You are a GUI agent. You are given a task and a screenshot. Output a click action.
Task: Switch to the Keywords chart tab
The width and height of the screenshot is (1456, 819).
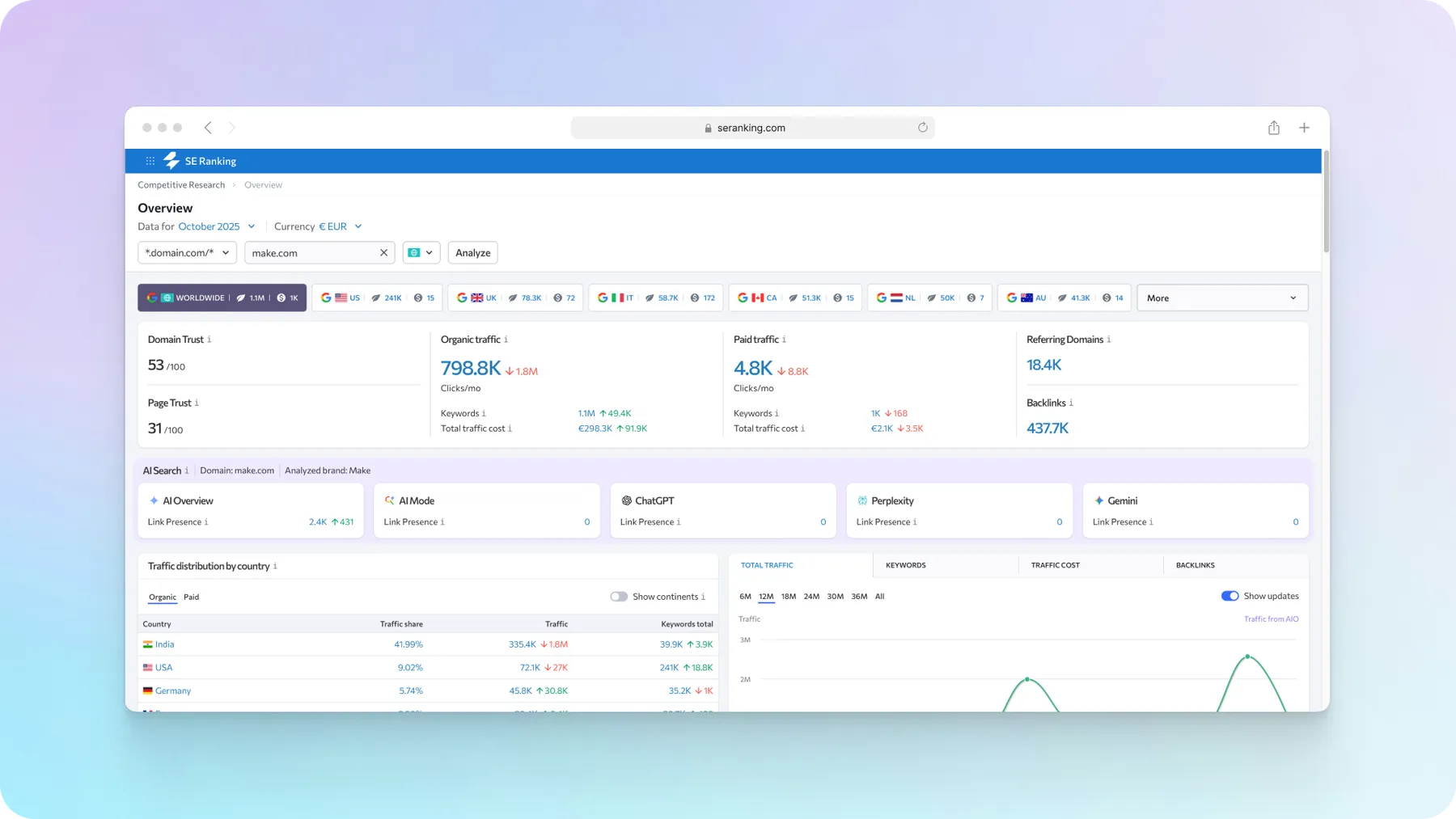(x=905, y=565)
